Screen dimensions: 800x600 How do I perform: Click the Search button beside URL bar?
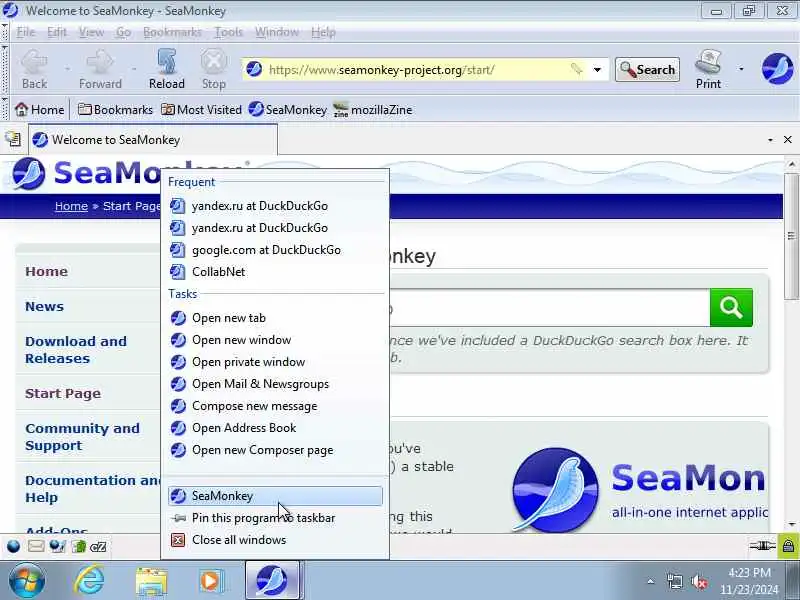coord(647,69)
